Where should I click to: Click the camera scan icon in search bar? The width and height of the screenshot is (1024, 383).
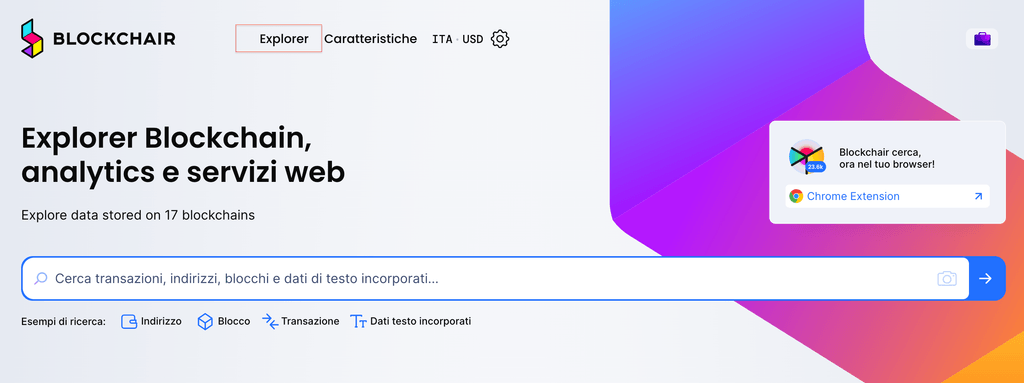tap(947, 278)
